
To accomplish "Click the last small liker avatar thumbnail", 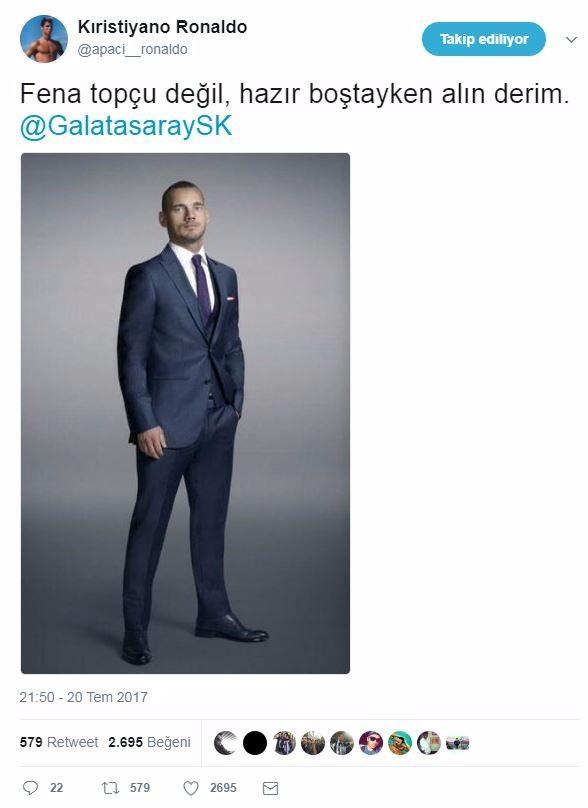I will 458,743.
